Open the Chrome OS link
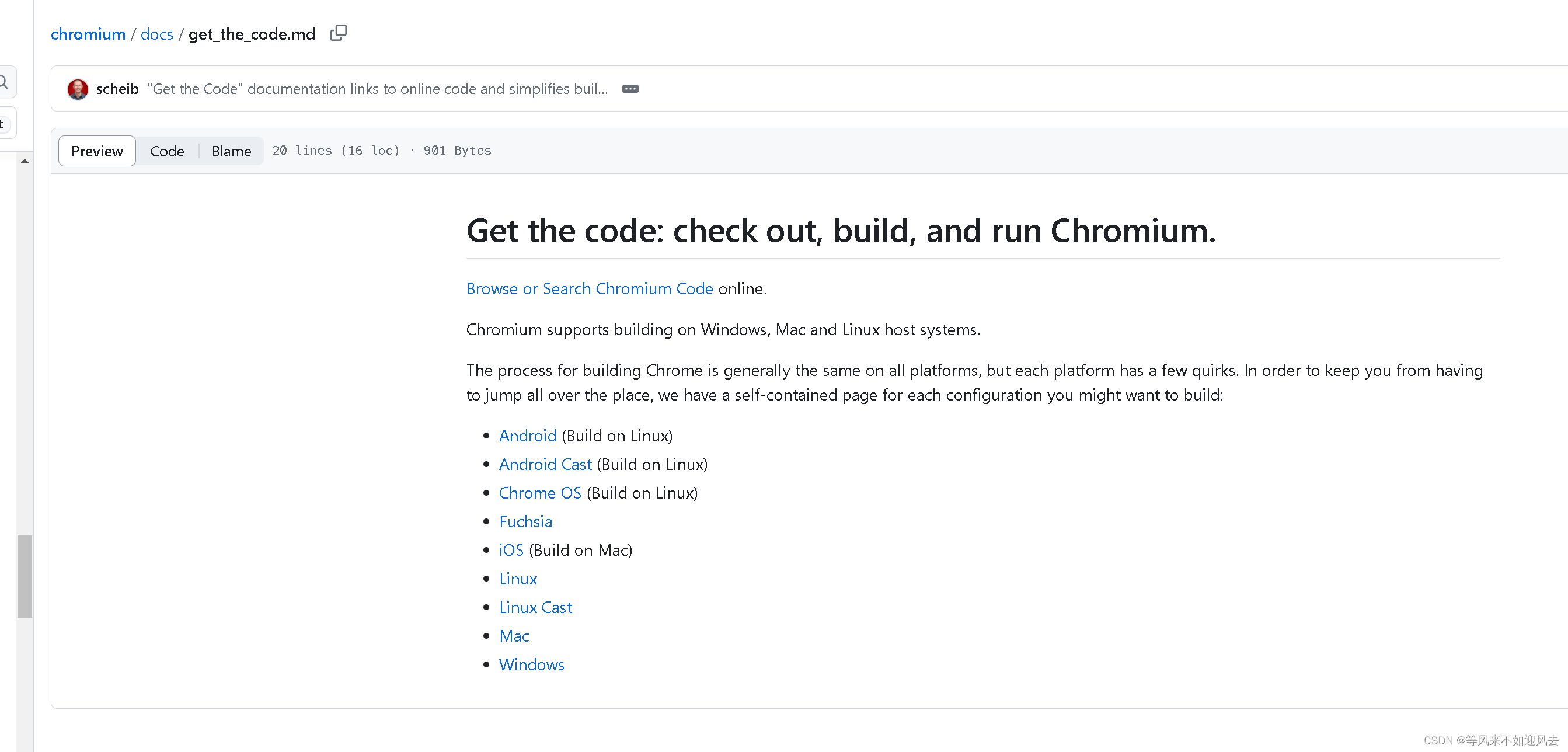Image resolution: width=1568 pixels, height=752 pixels. (540, 493)
